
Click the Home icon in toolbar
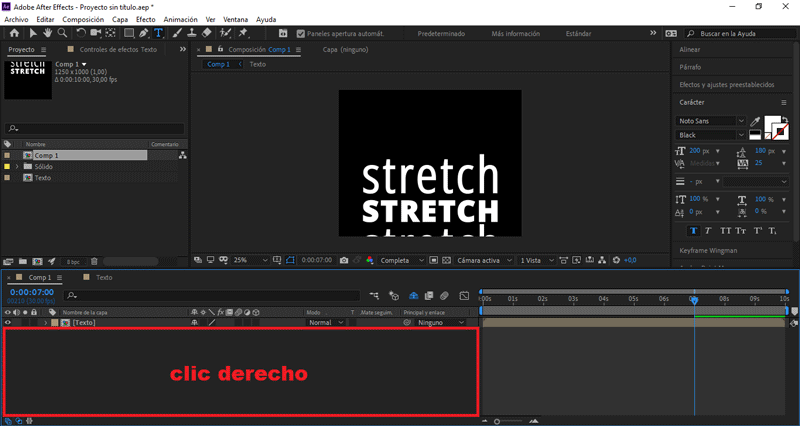tap(13, 33)
